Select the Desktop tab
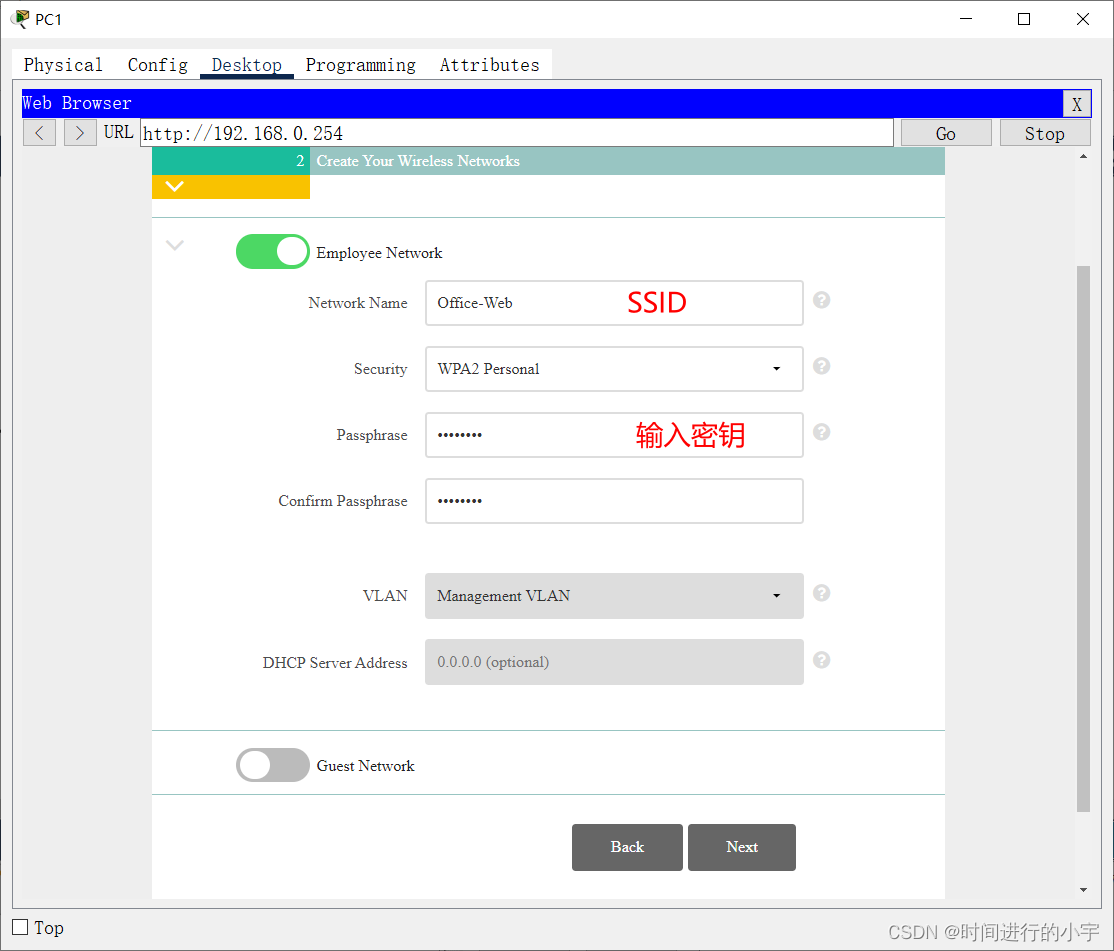The image size is (1114, 951). [247, 65]
